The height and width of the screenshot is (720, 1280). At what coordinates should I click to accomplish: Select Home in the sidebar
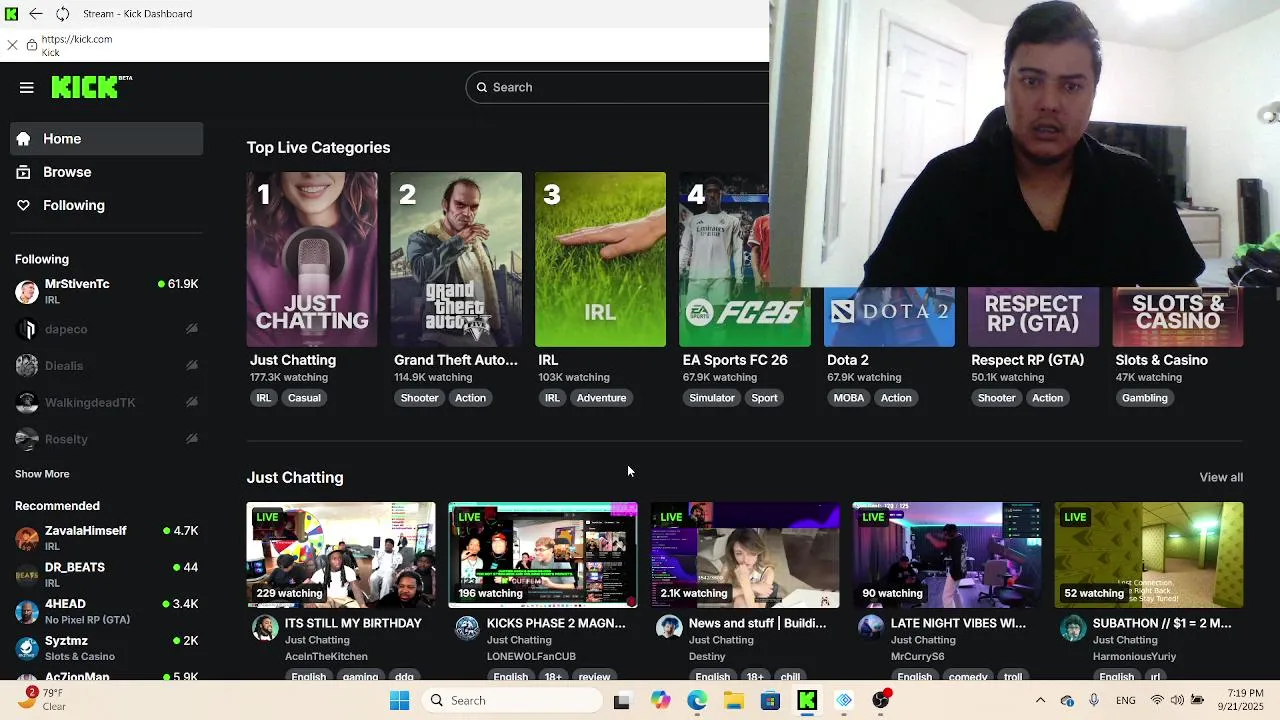pyautogui.click(x=106, y=139)
